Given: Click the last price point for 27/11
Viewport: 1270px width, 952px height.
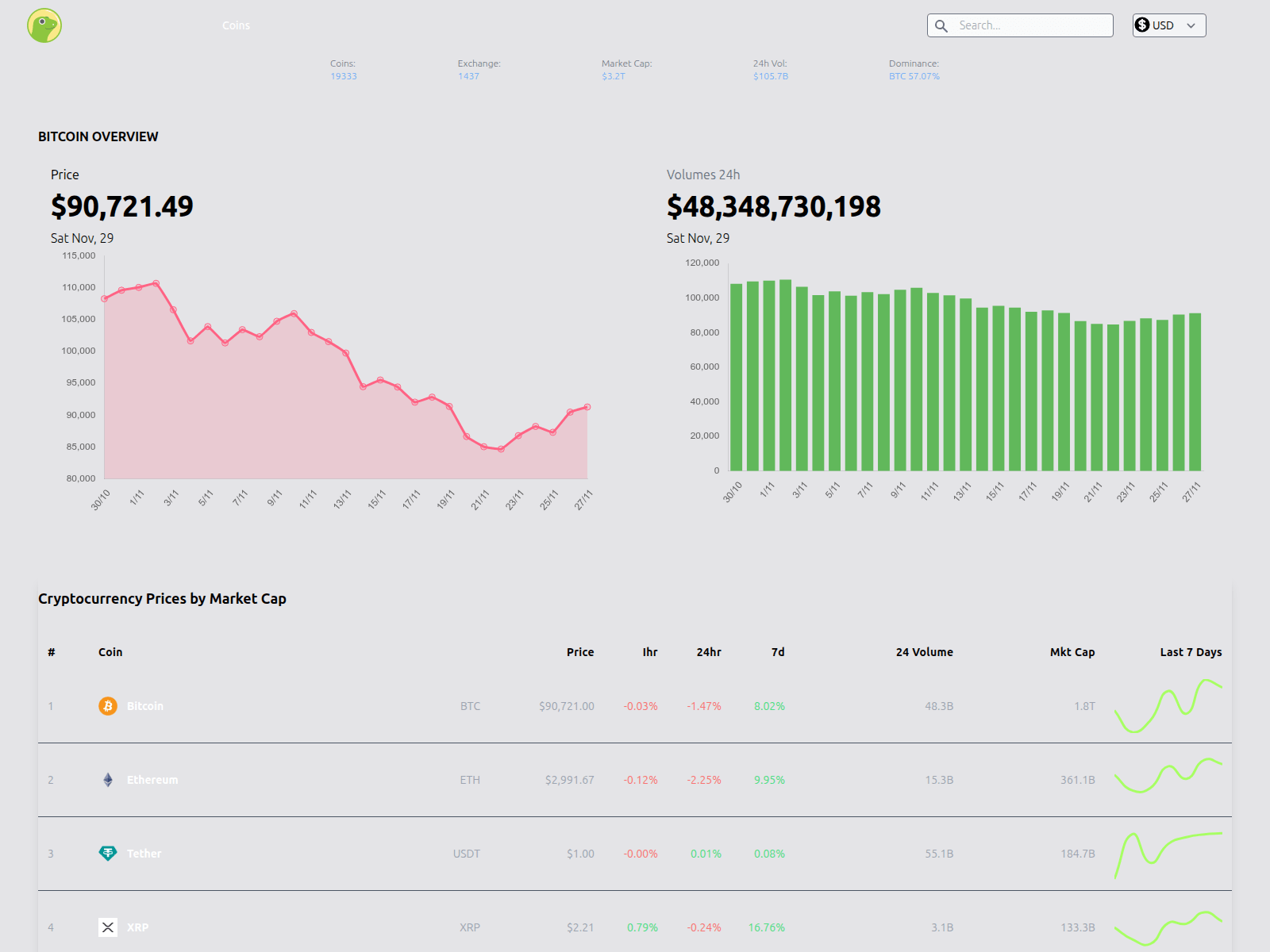Looking at the screenshot, I should tap(587, 407).
